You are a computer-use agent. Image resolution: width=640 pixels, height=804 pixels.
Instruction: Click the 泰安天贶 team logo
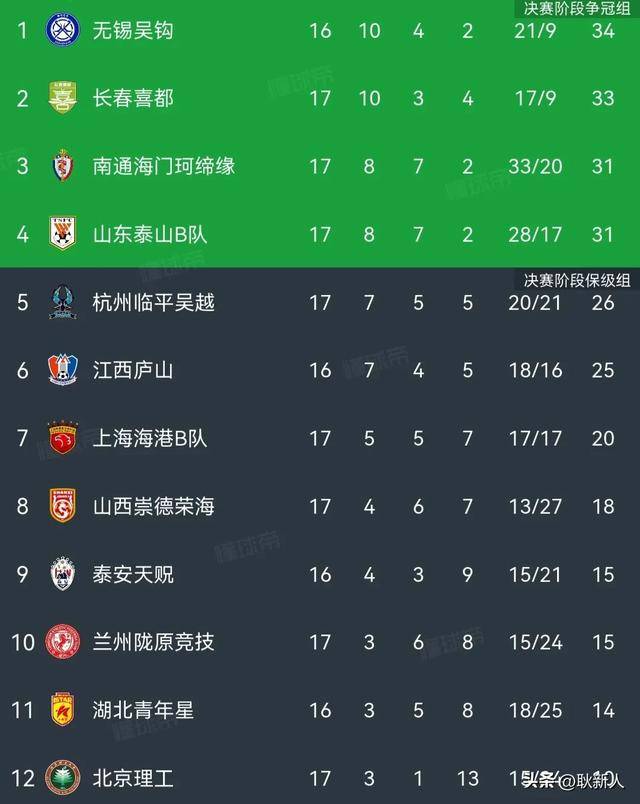(x=63, y=574)
